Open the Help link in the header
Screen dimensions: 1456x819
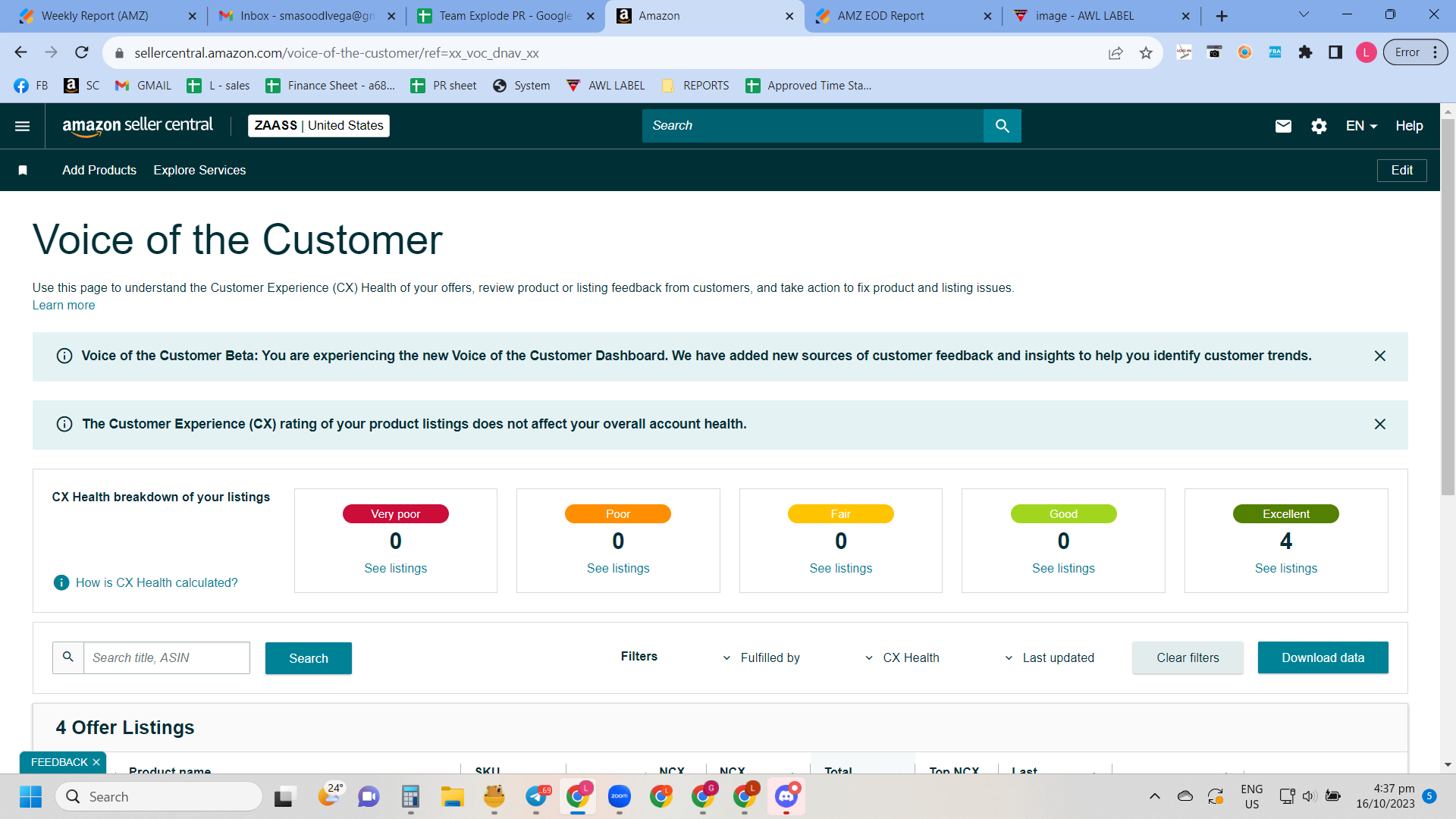(x=1409, y=126)
